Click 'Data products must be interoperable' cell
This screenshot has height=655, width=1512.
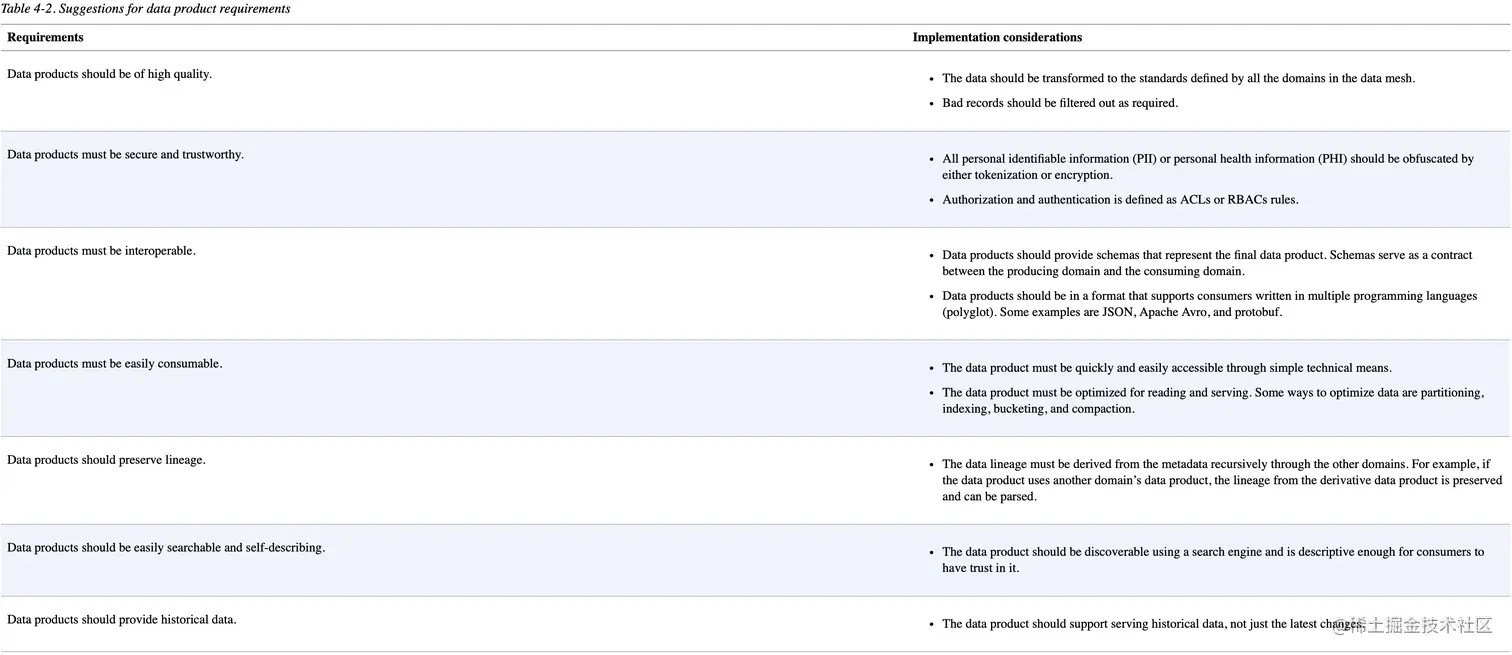(101, 250)
